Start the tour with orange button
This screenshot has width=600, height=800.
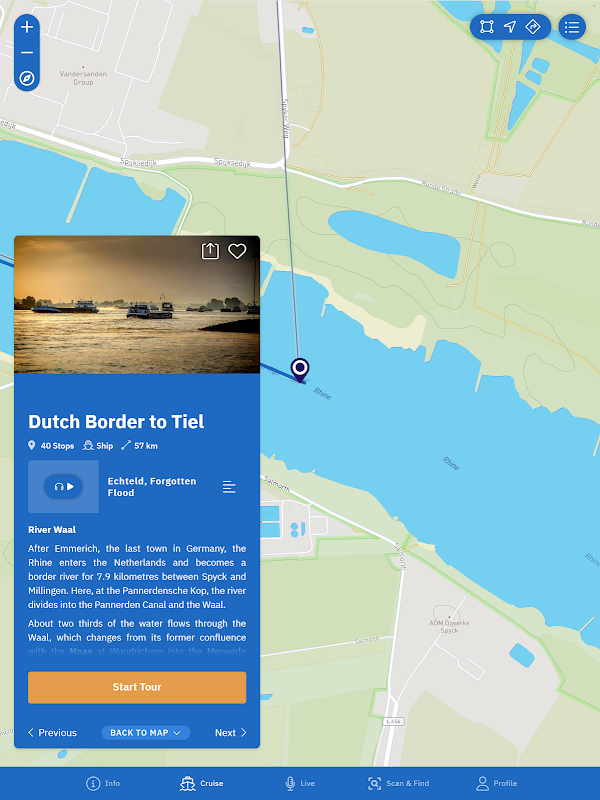137,687
